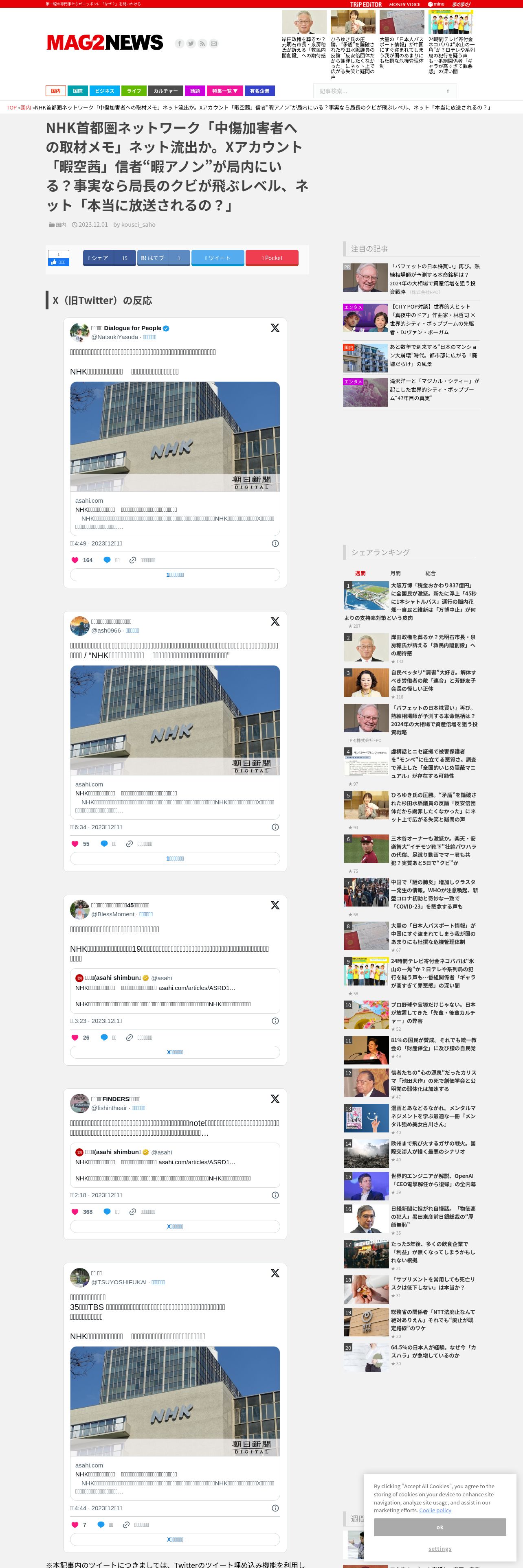Image resolution: width=523 pixels, height=1568 pixels.
Task: Like the tweet showing 368 likes
Action: click(75, 1211)
